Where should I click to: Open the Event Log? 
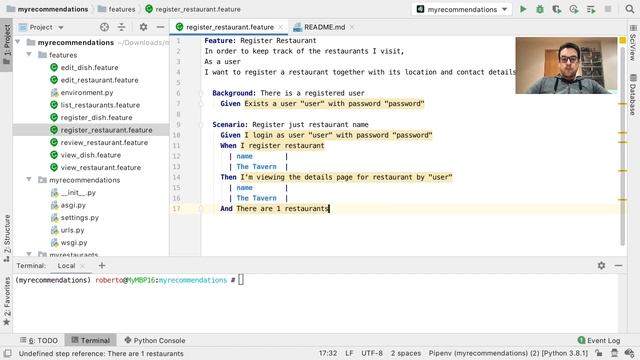599,340
